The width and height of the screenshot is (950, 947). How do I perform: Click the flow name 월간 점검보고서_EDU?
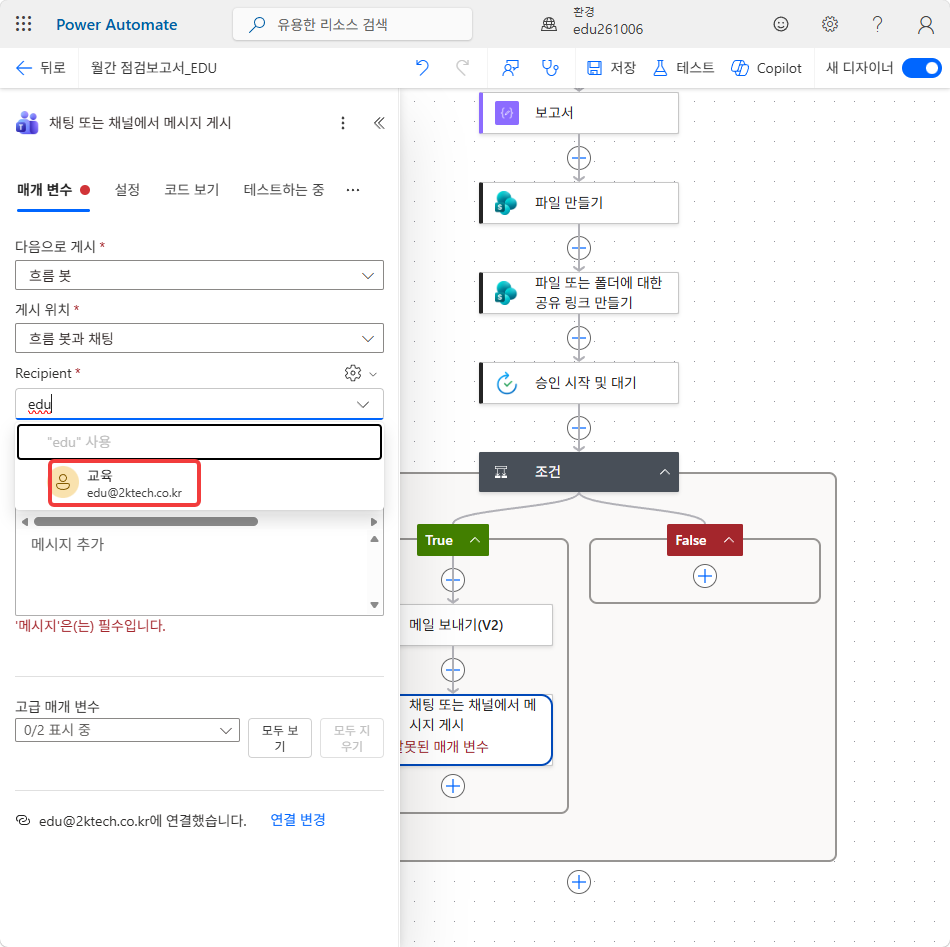(154, 68)
